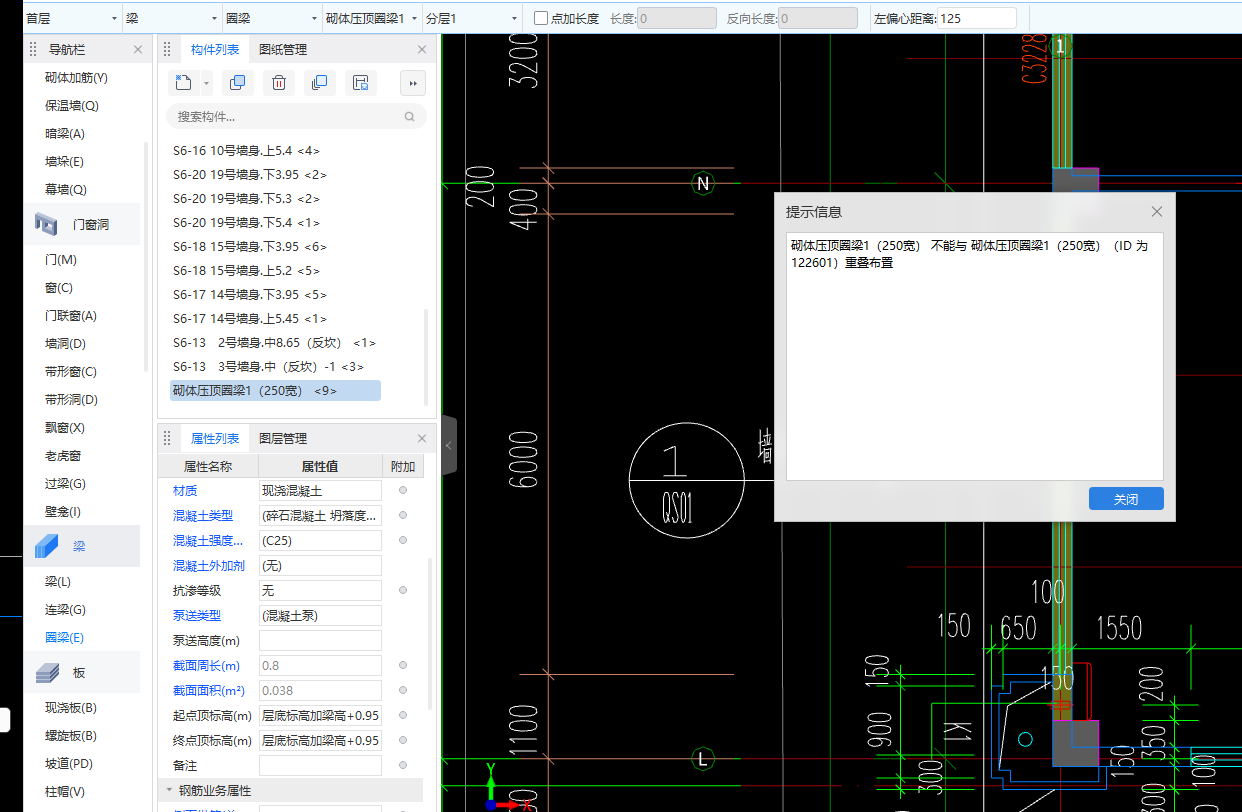Click the new component icon
This screenshot has width=1242, height=812.
(182, 83)
